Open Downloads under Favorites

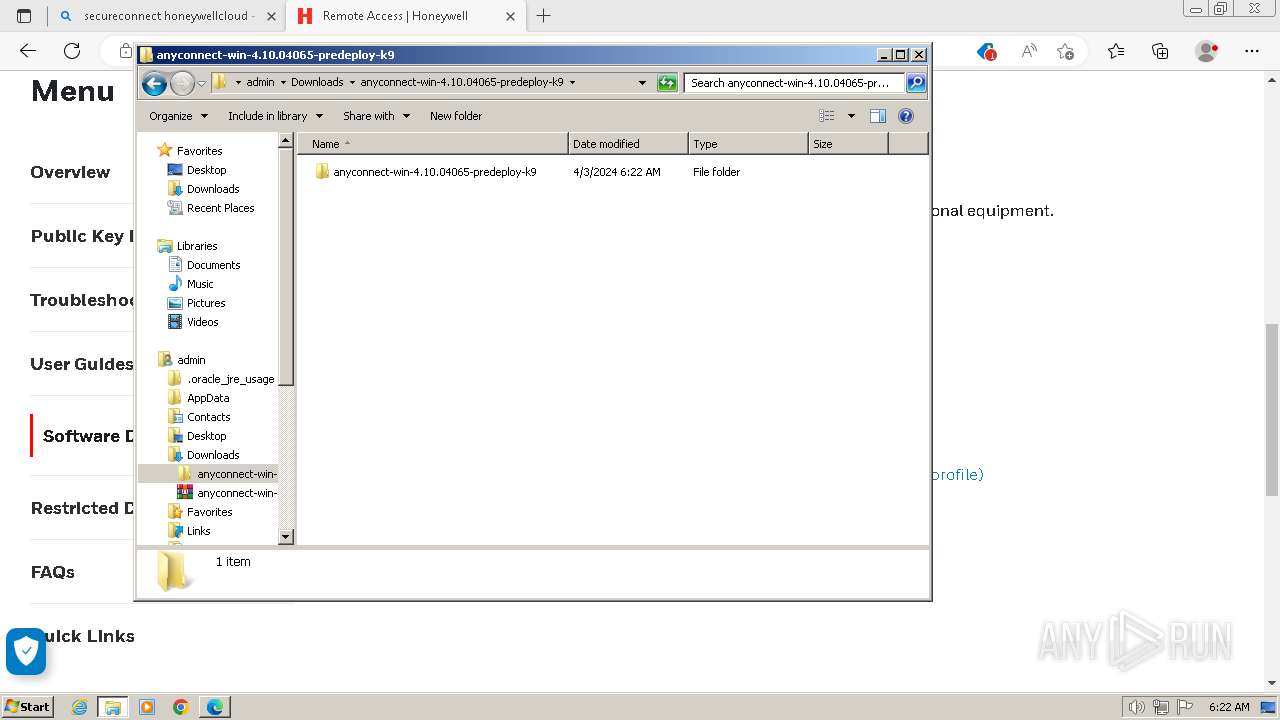(x=213, y=189)
